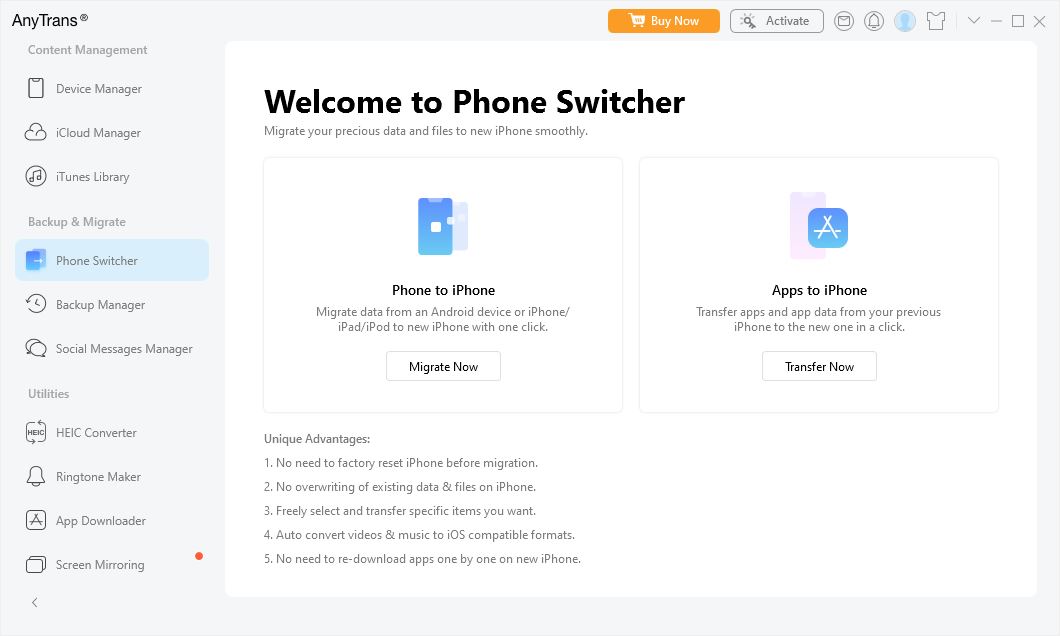Switch to iTunes Library

112,176
